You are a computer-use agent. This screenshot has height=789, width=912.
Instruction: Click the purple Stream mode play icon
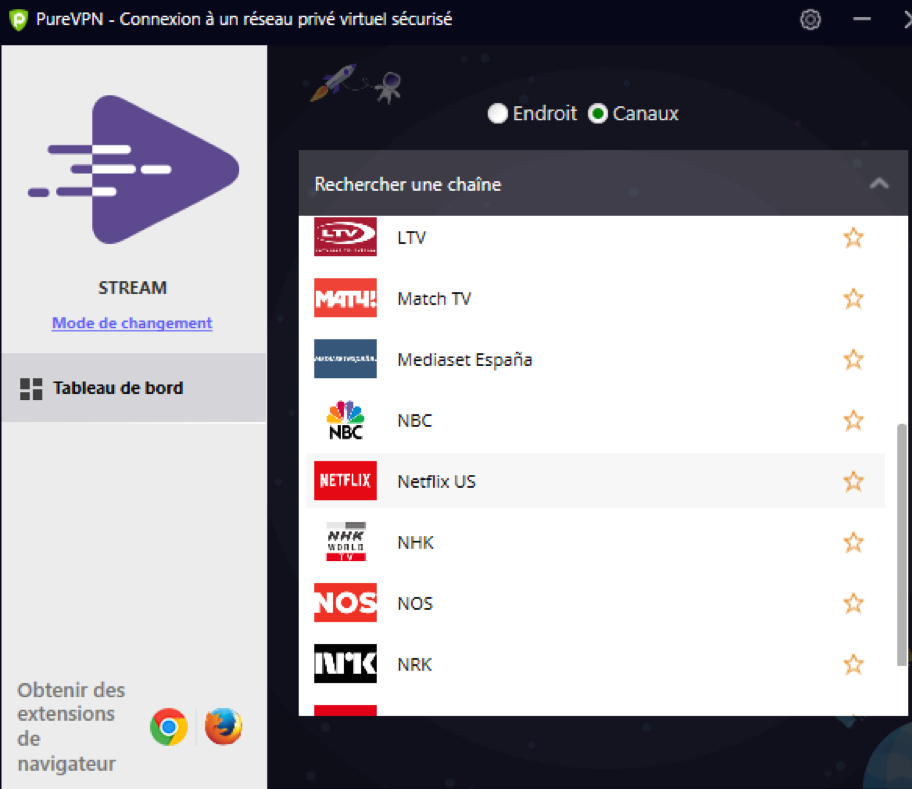coord(134,169)
